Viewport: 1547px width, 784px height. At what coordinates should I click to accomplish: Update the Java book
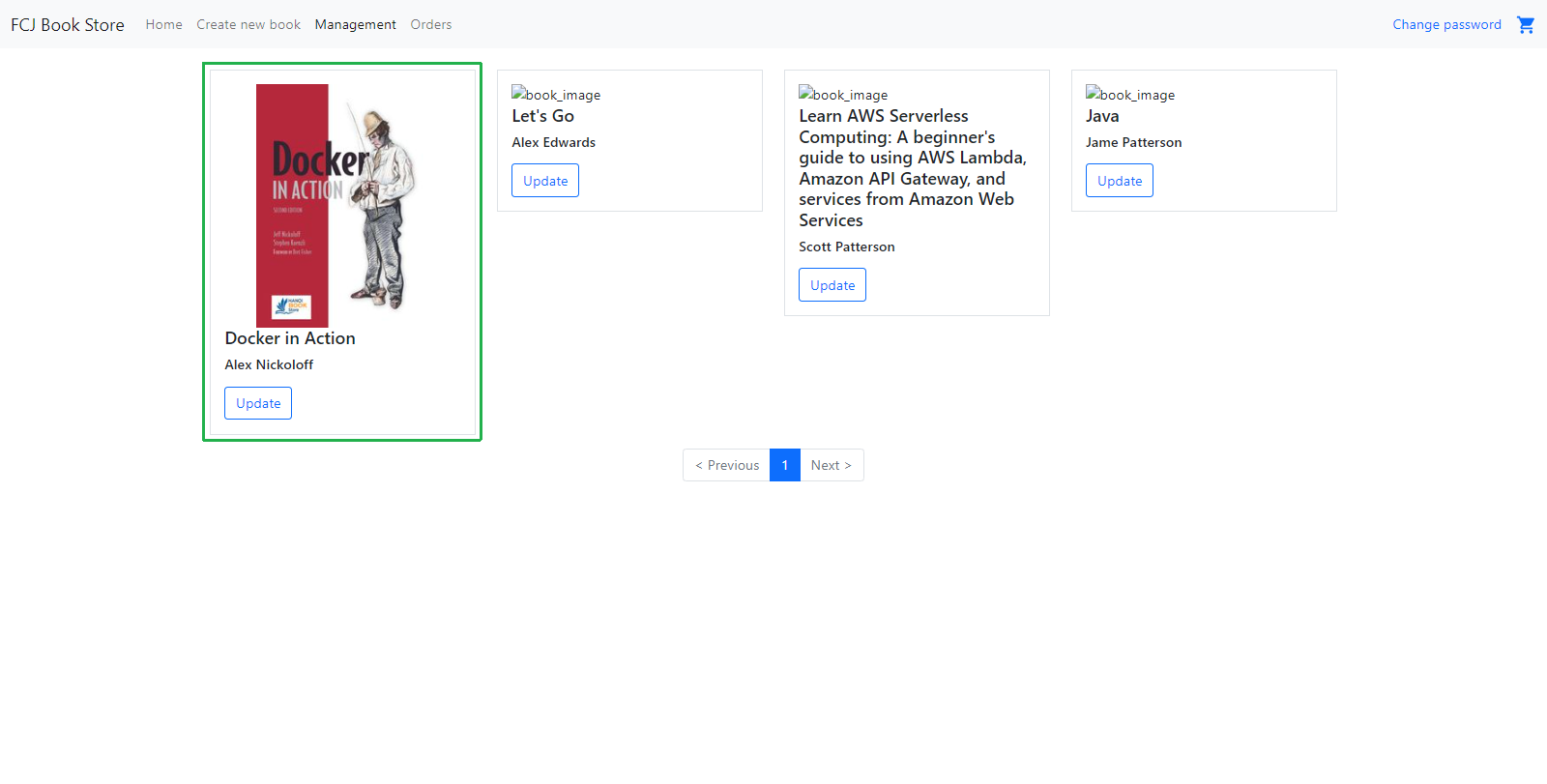pos(1120,181)
